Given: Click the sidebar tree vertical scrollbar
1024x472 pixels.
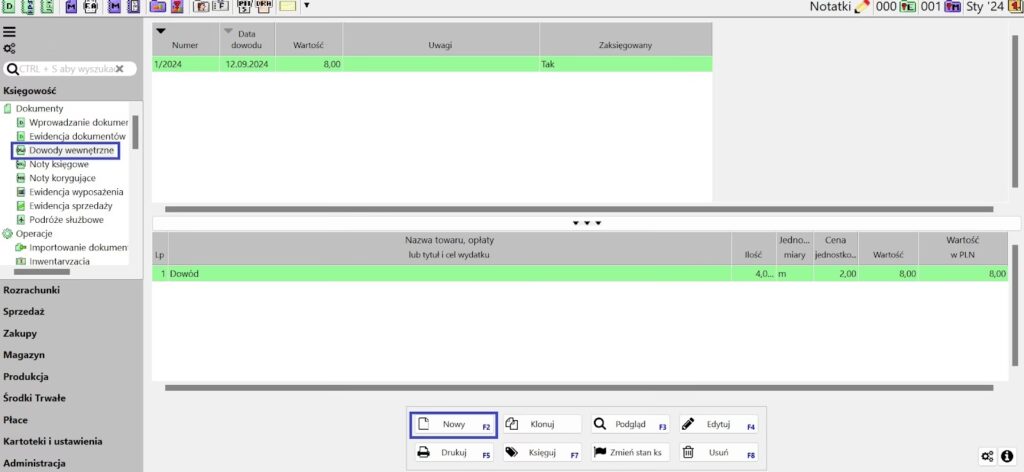Looking at the screenshot, I should click(x=136, y=132).
